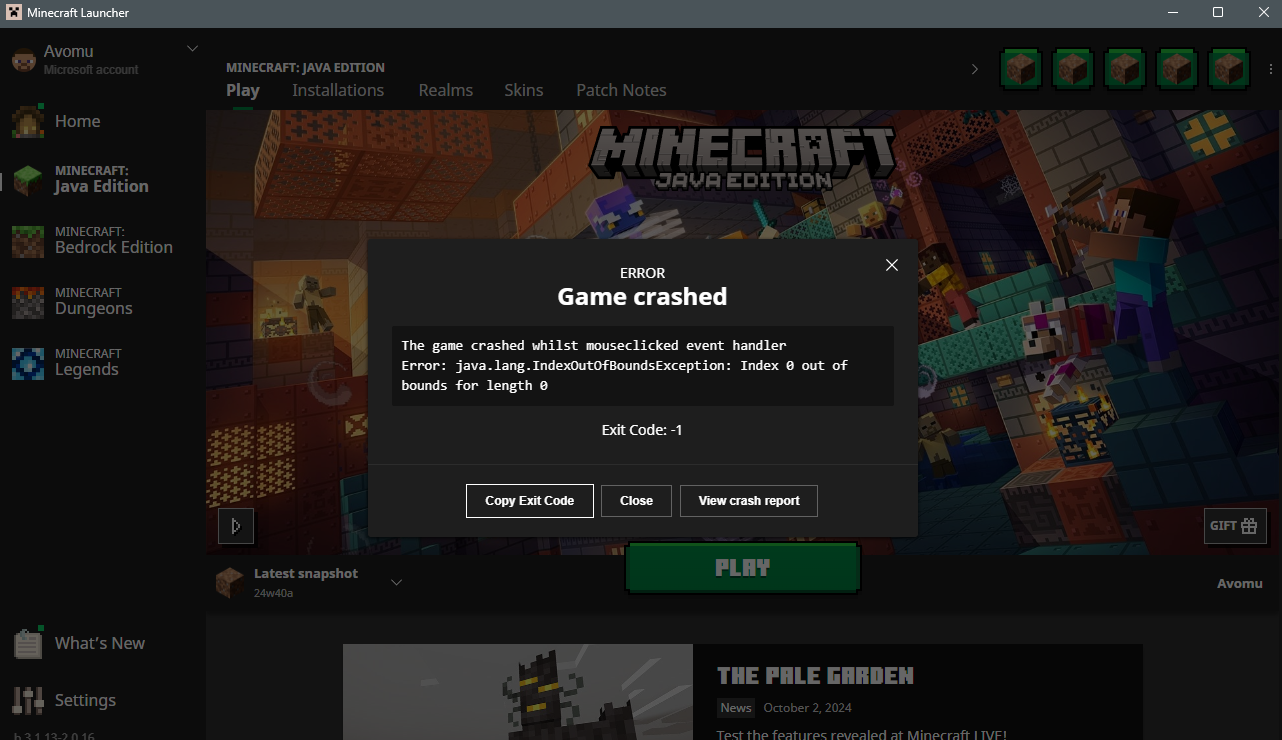This screenshot has height=740, width=1282.
Task: Go to the Realms tab
Action: point(446,90)
